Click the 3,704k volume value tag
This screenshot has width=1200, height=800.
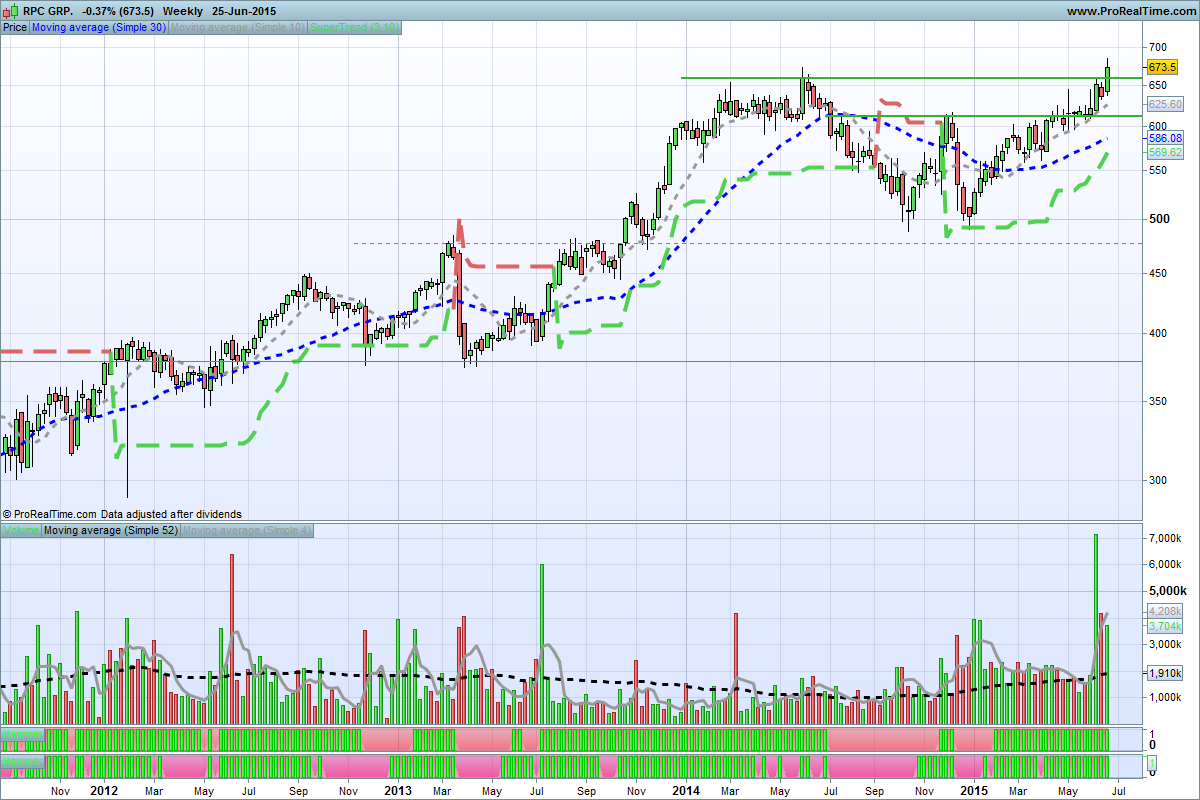pyautogui.click(x=1165, y=625)
